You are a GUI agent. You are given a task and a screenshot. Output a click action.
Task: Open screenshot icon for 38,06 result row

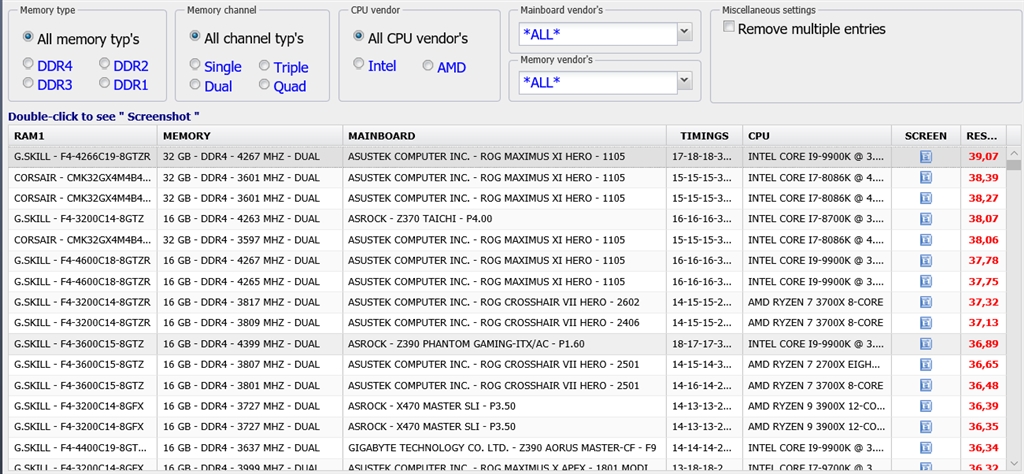[x=926, y=240]
